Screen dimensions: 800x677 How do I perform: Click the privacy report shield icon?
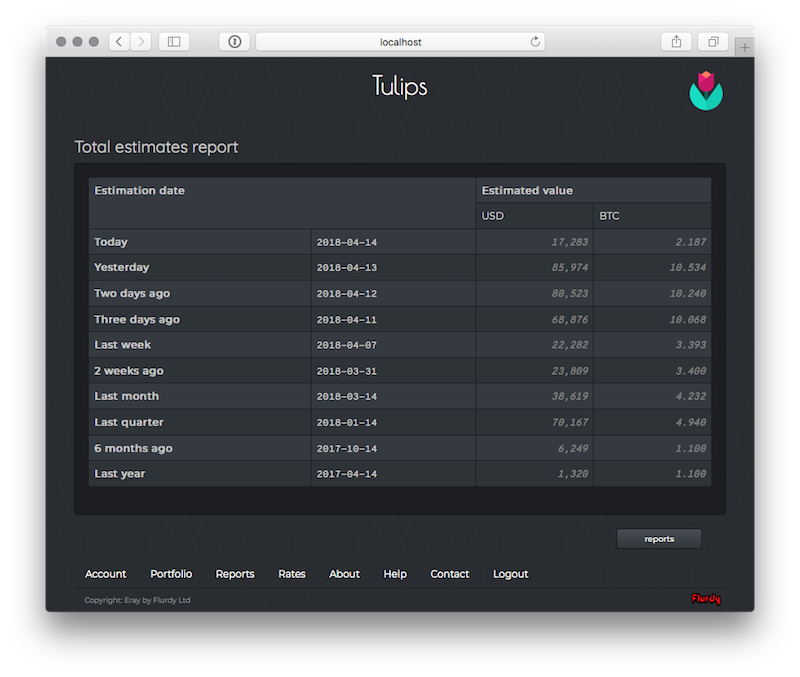click(234, 41)
